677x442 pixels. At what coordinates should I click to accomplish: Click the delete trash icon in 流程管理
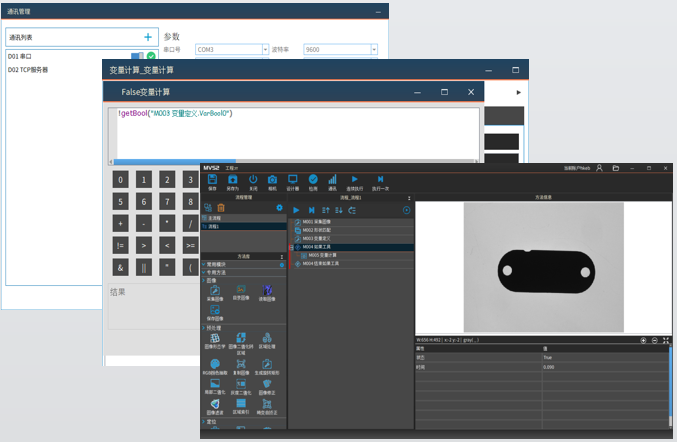point(220,208)
